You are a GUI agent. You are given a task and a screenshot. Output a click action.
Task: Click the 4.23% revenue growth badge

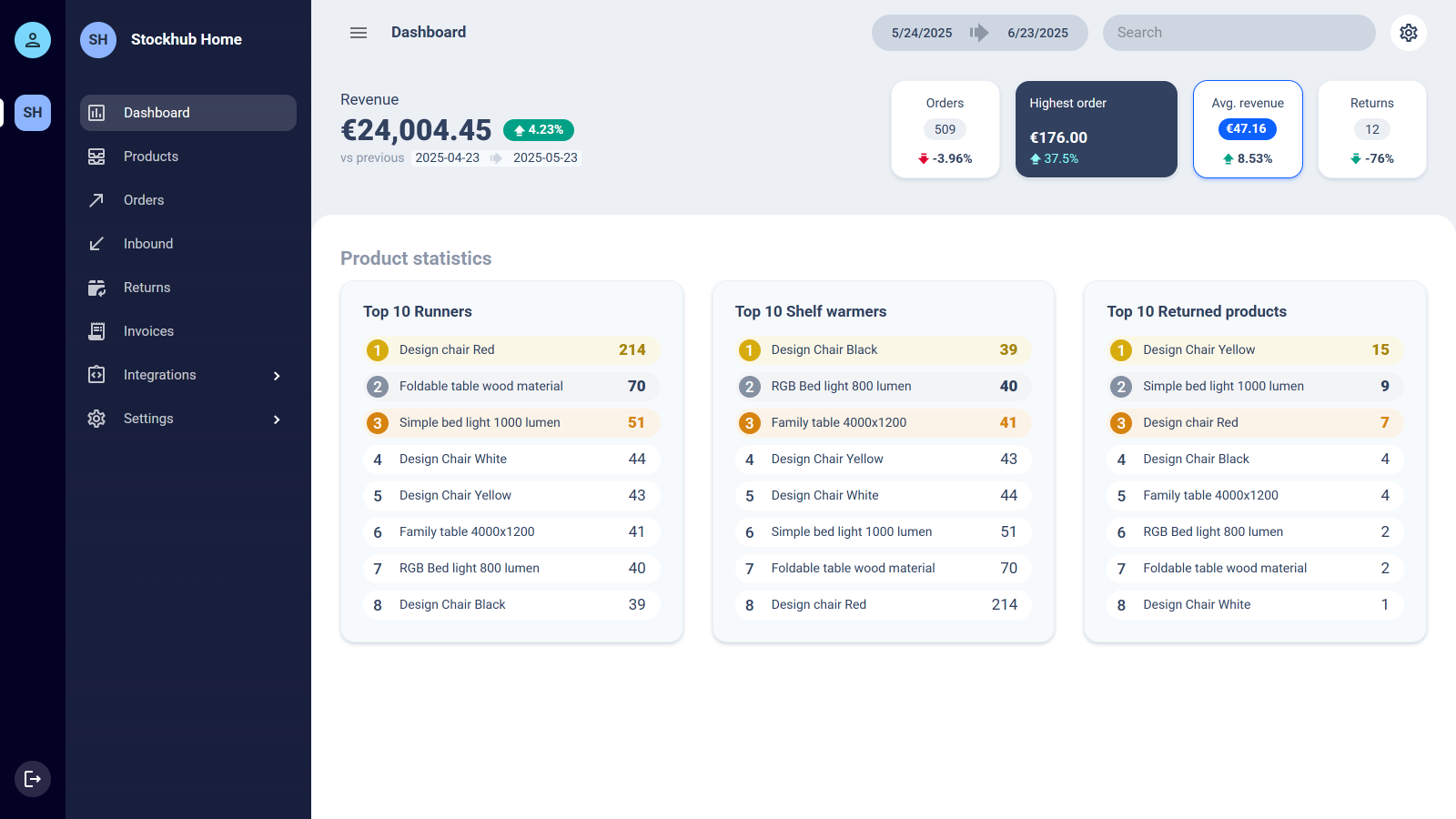click(x=538, y=129)
